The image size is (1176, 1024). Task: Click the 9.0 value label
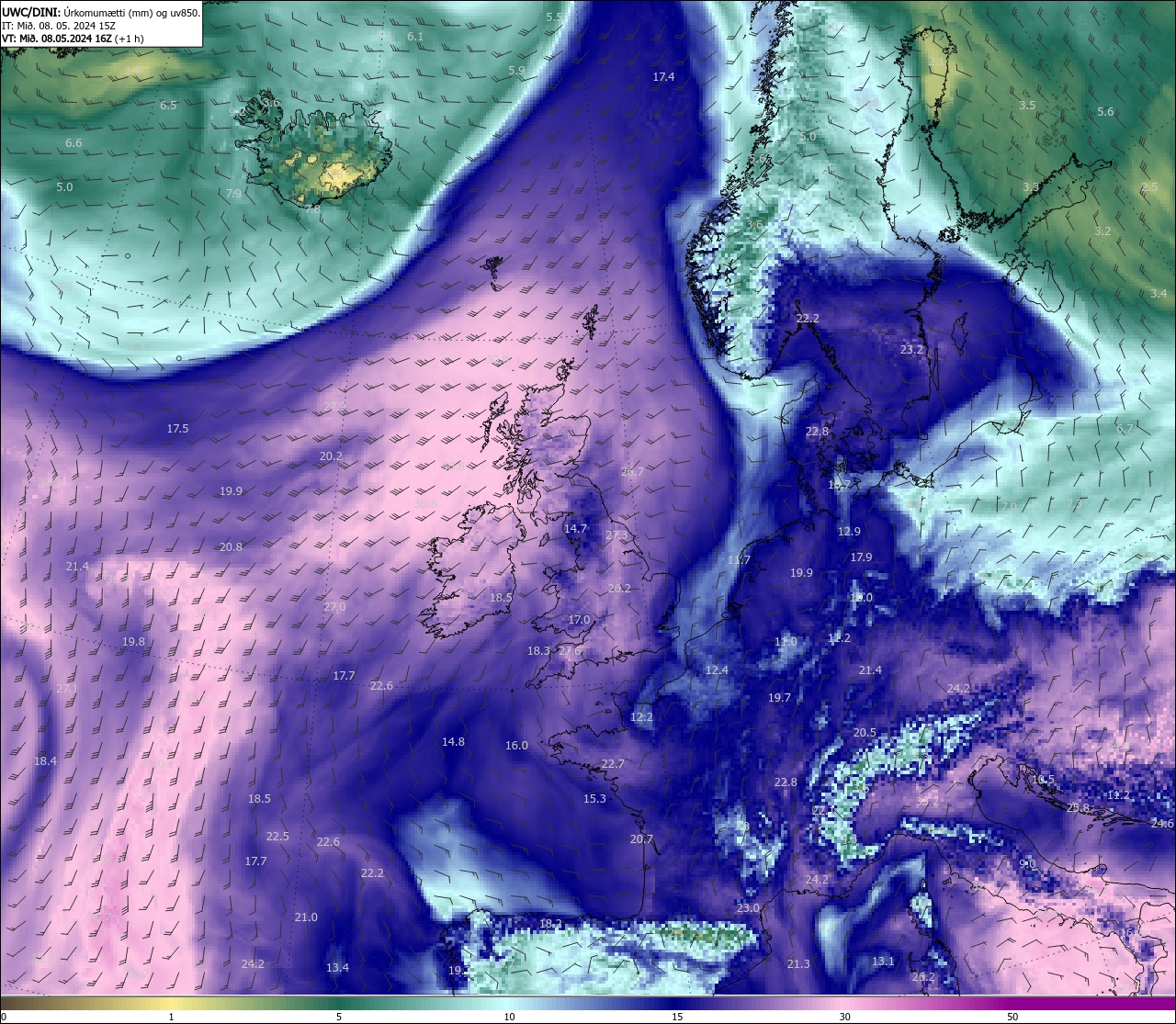pyautogui.click(x=1028, y=864)
